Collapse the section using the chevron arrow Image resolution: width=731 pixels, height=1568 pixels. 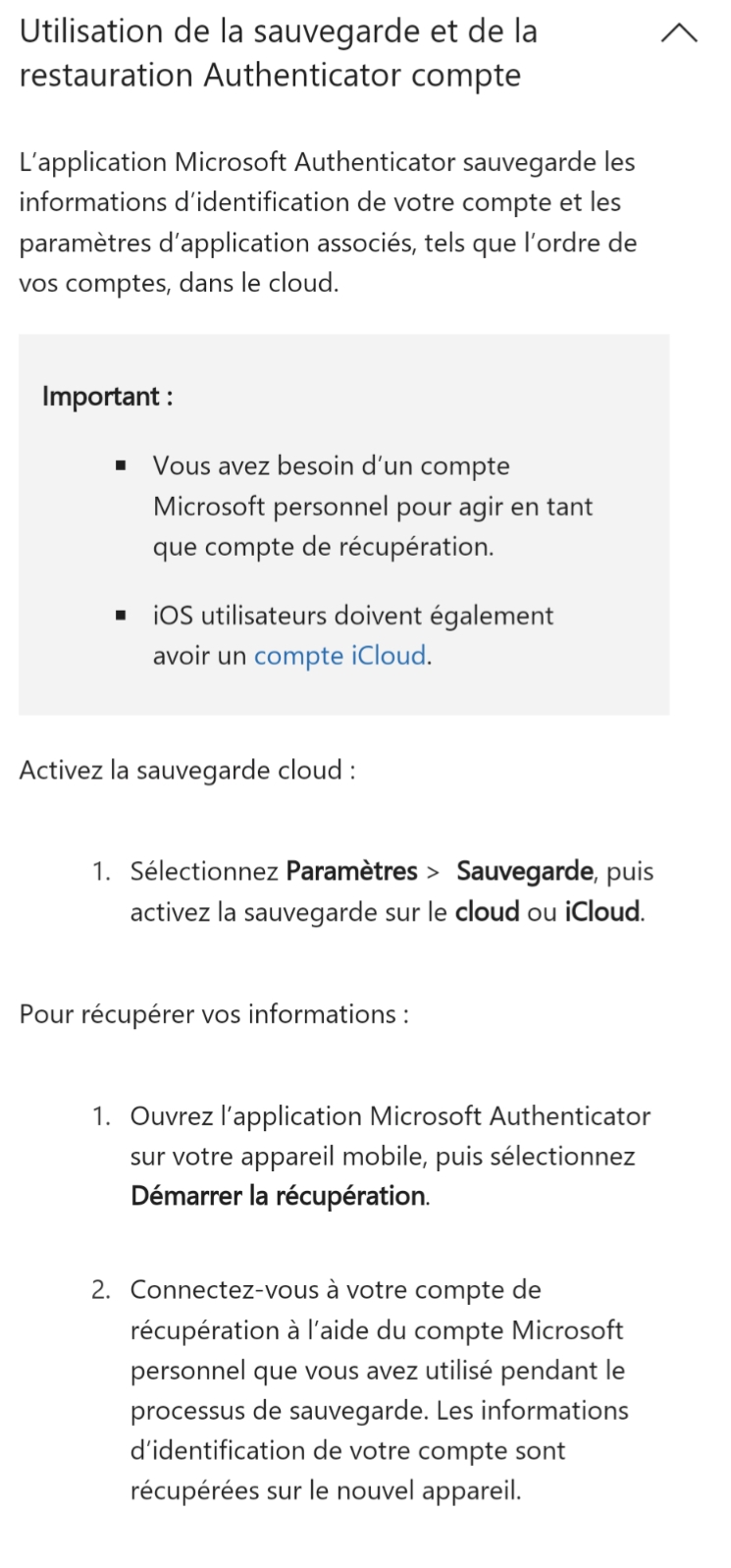pyautogui.click(x=679, y=34)
